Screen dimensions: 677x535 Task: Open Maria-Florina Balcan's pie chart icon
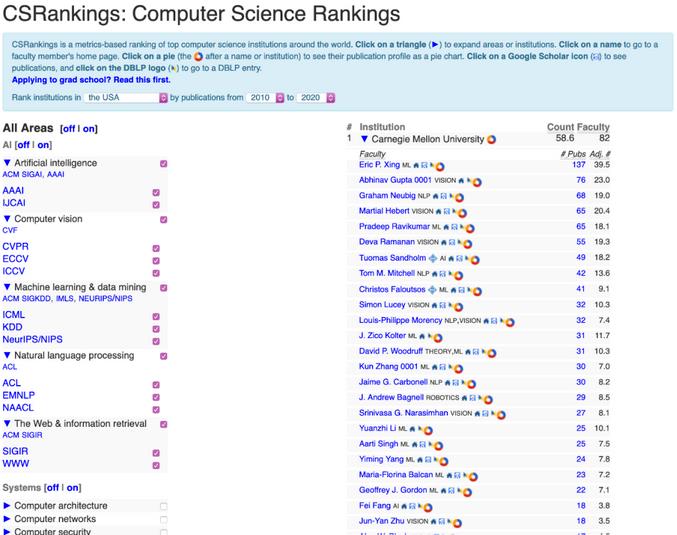pos(473,476)
